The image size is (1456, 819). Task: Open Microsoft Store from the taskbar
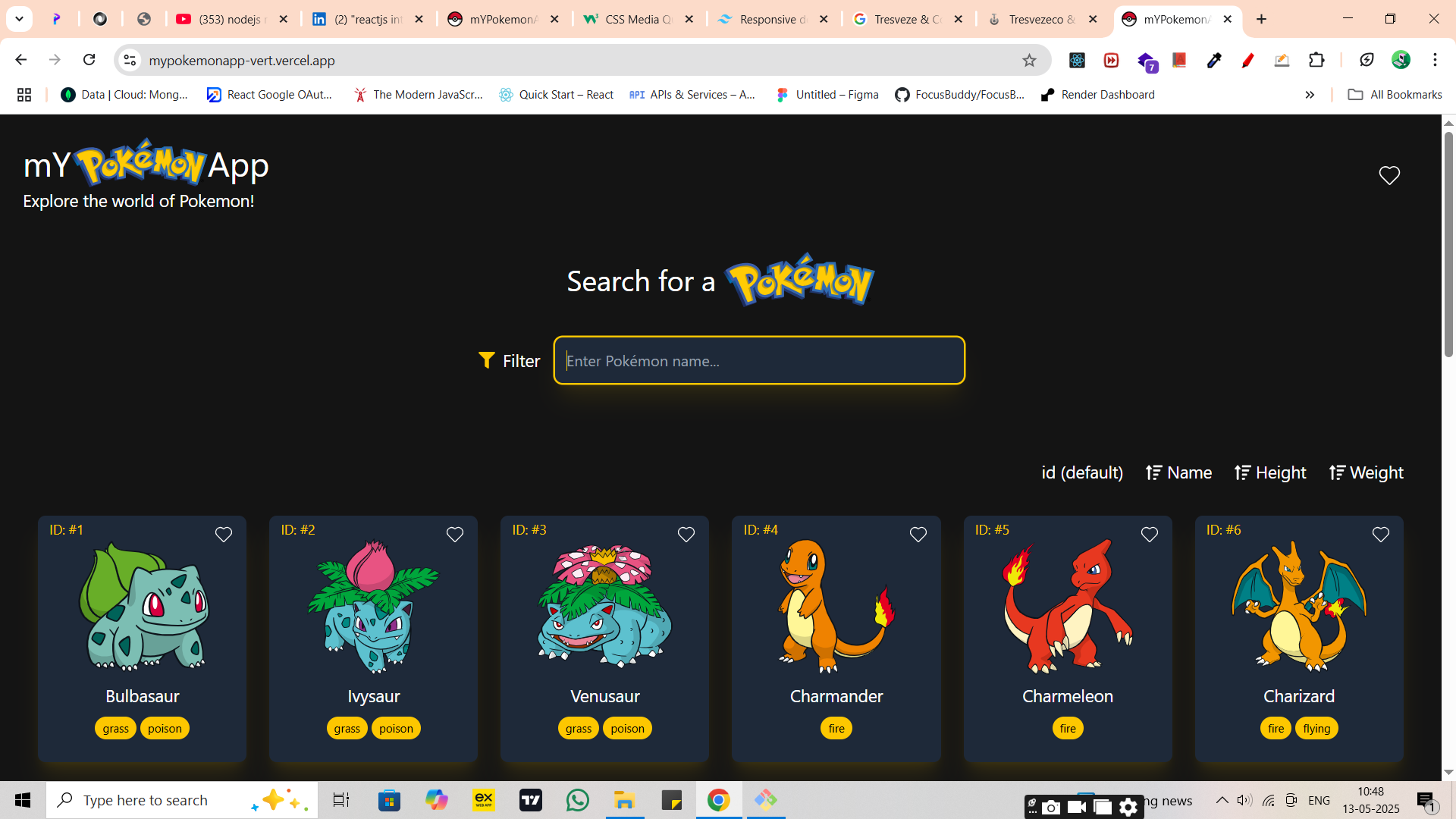click(389, 800)
